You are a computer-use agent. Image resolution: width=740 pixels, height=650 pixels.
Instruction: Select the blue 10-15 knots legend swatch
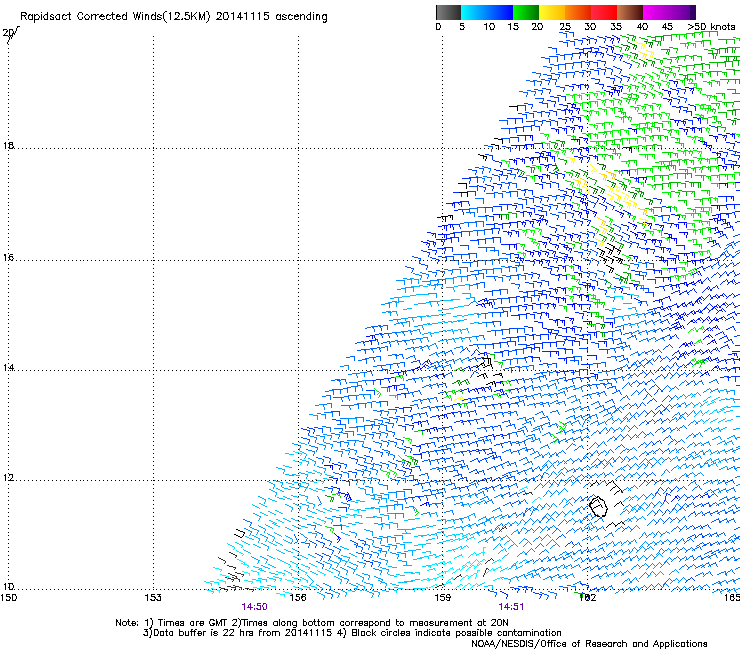[499, 12]
